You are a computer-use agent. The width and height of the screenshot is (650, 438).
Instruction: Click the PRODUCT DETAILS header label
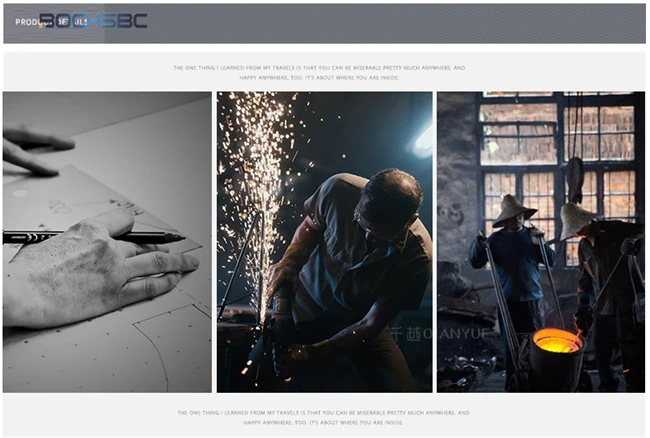coord(51,22)
